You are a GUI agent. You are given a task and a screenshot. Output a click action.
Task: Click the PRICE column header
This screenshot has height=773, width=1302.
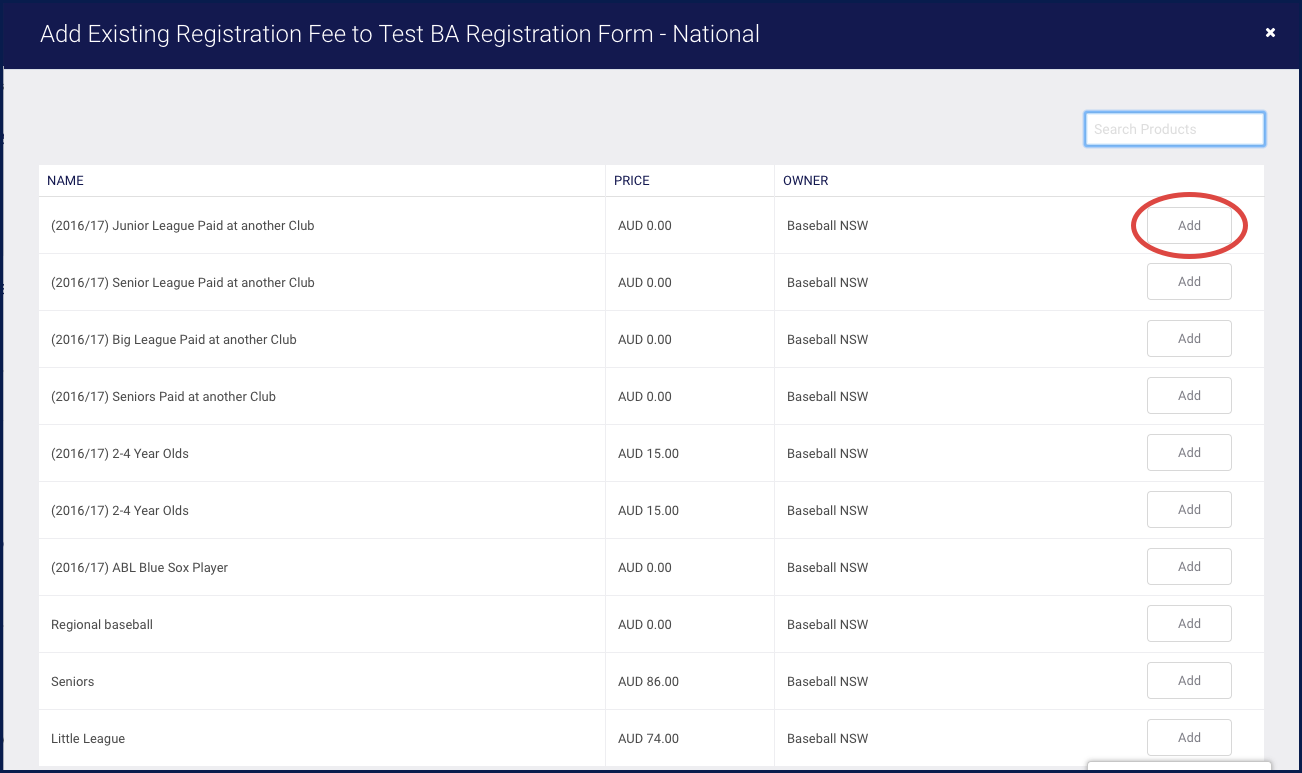pyautogui.click(x=632, y=181)
